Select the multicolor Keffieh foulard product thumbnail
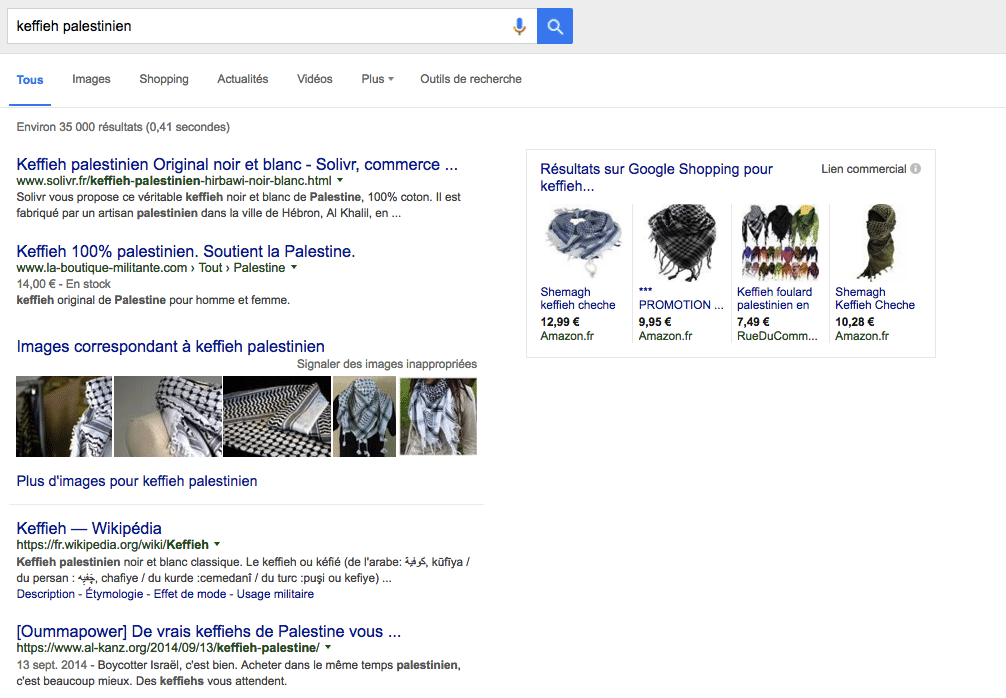The width and height of the screenshot is (1006, 698). [780, 243]
